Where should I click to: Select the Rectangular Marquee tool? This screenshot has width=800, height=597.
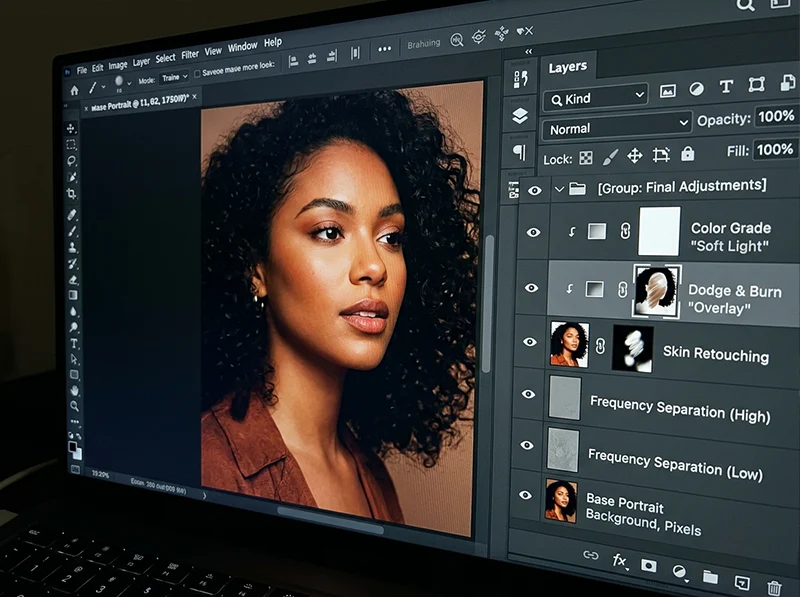coord(71,144)
